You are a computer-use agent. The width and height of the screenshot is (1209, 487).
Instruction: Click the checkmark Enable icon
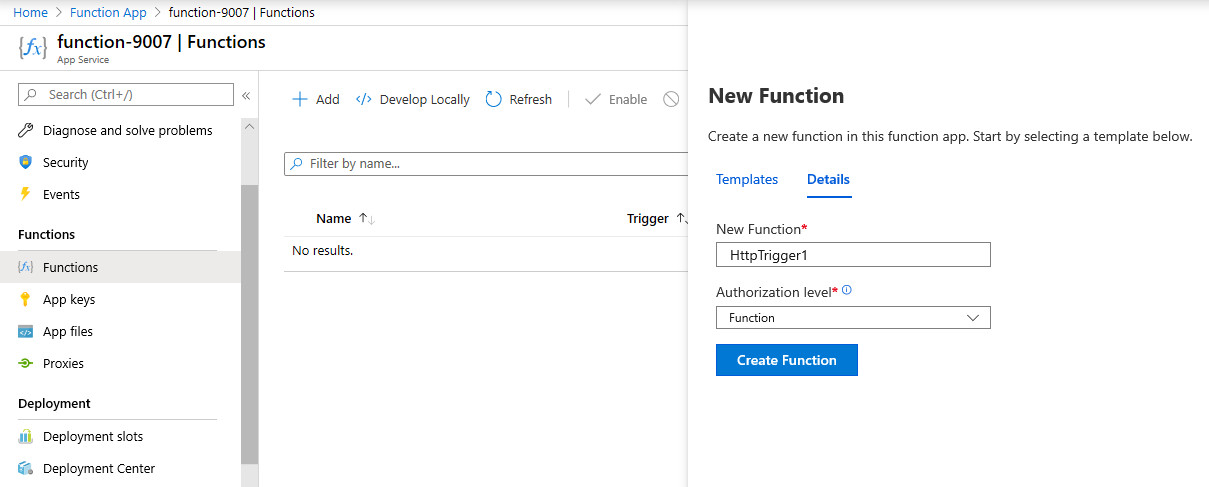[593, 99]
